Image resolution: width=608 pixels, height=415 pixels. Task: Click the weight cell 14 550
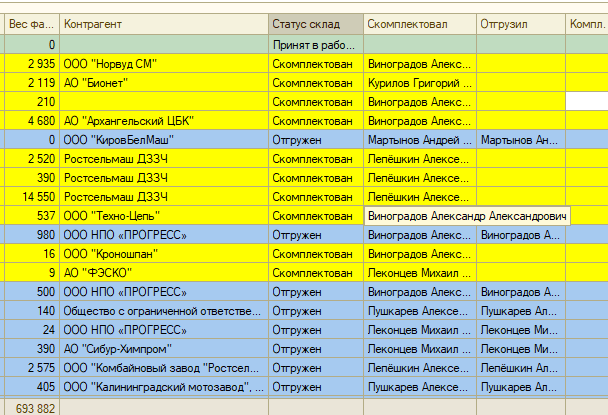tap(32, 197)
